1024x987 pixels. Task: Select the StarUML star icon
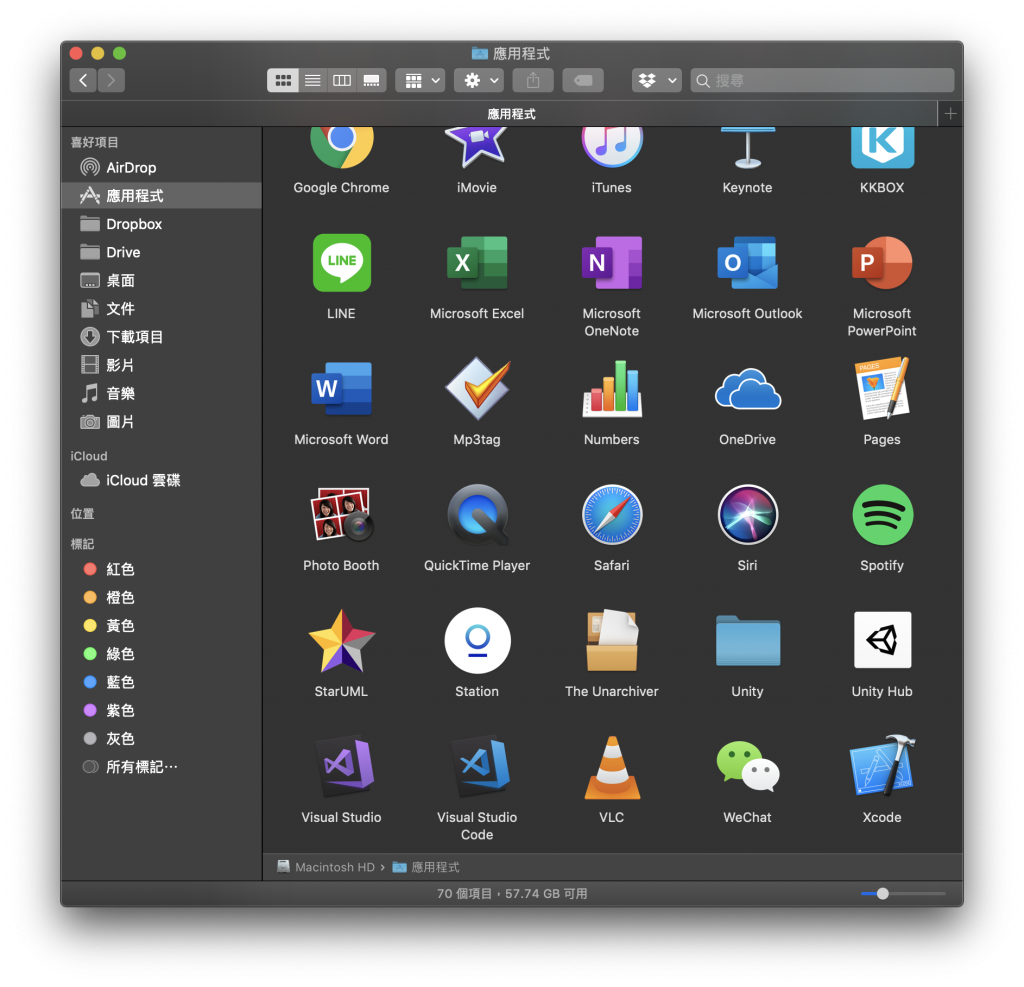coord(342,641)
